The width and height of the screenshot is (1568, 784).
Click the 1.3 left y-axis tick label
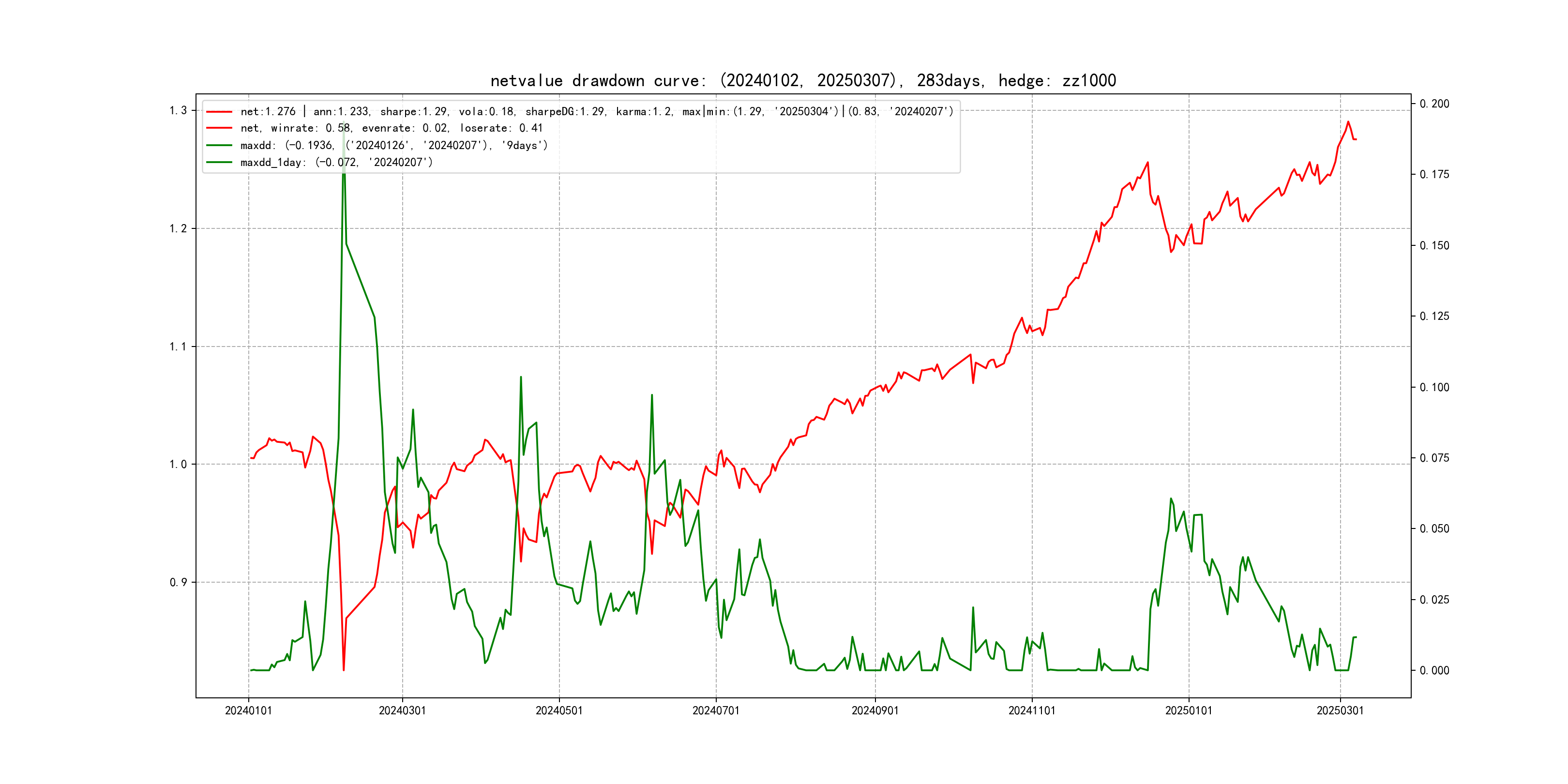[x=178, y=111]
